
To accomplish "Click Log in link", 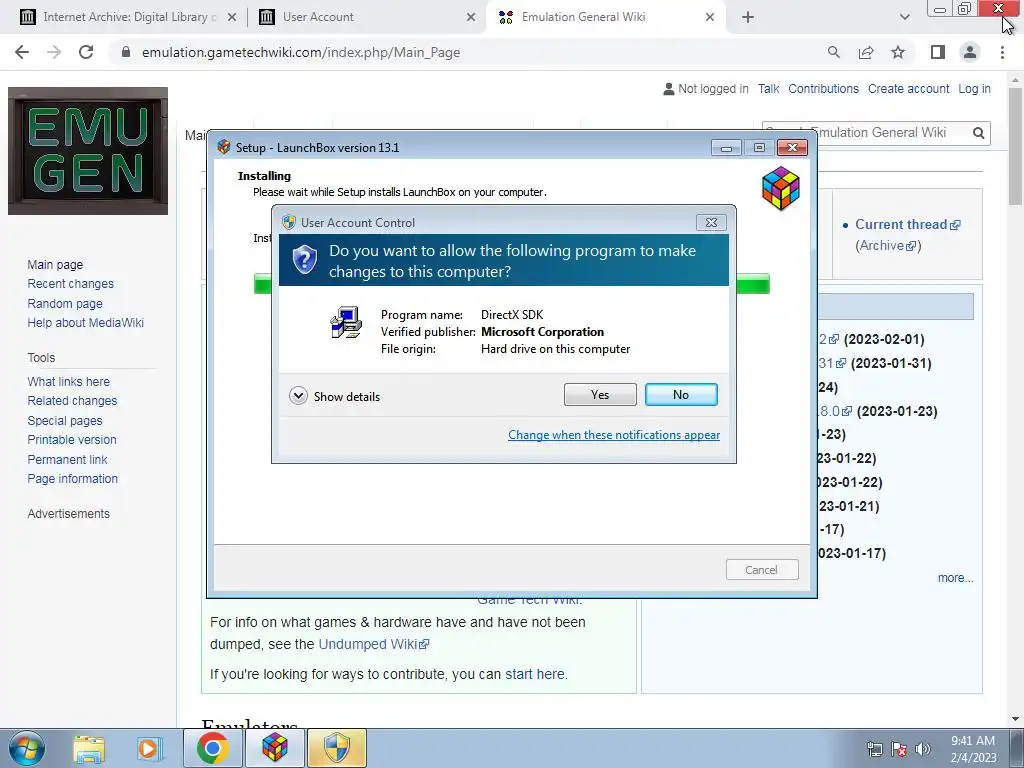I will point(974,89).
